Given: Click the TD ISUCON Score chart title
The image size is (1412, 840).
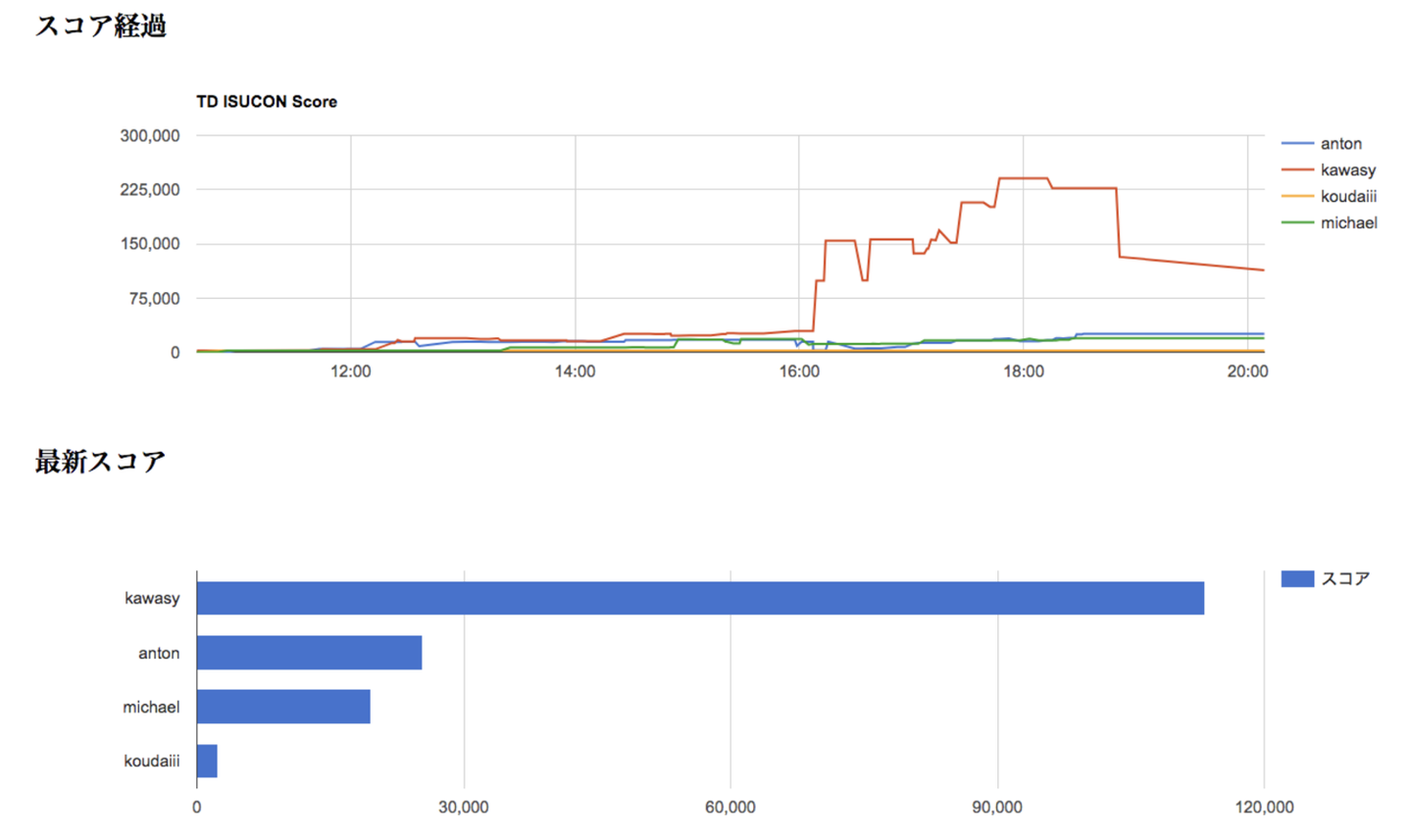Looking at the screenshot, I should (x=267, y=102).
